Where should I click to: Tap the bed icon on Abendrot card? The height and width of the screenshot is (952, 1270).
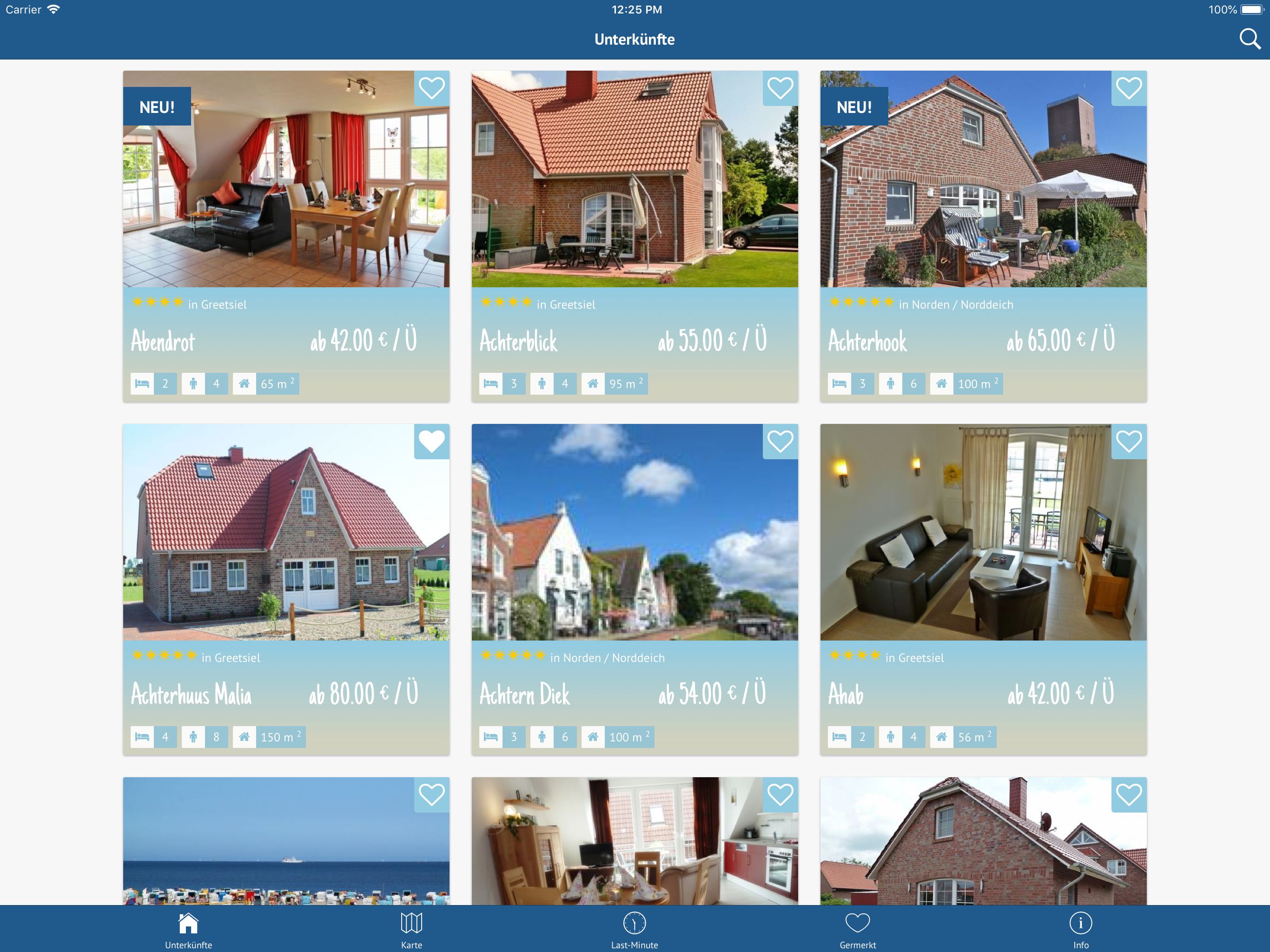pos(142,383)
